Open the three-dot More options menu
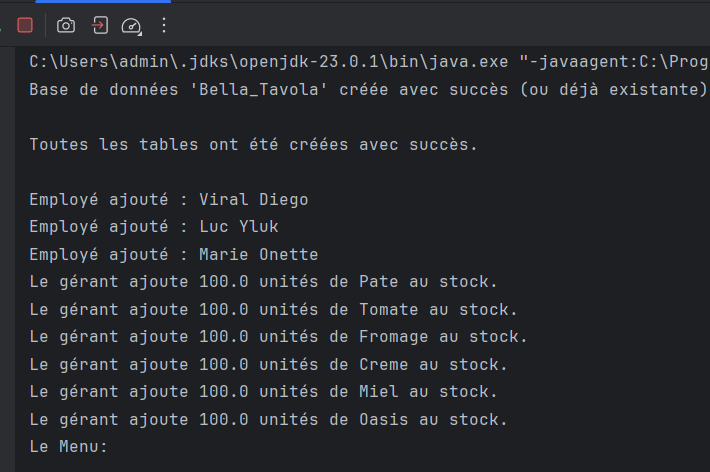The image size is (710, 472). [x=164, y=25]
